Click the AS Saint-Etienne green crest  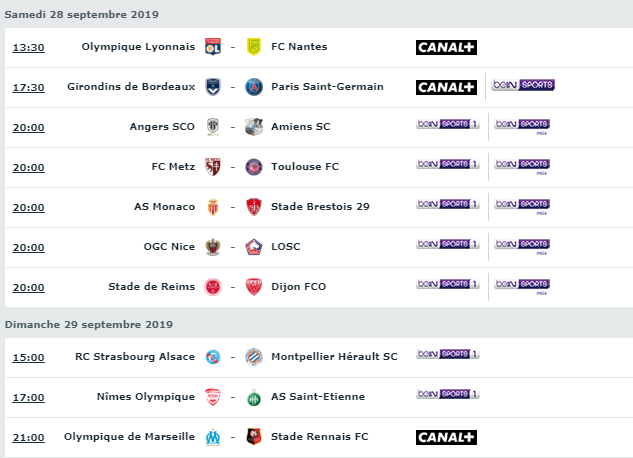point(254,397)
